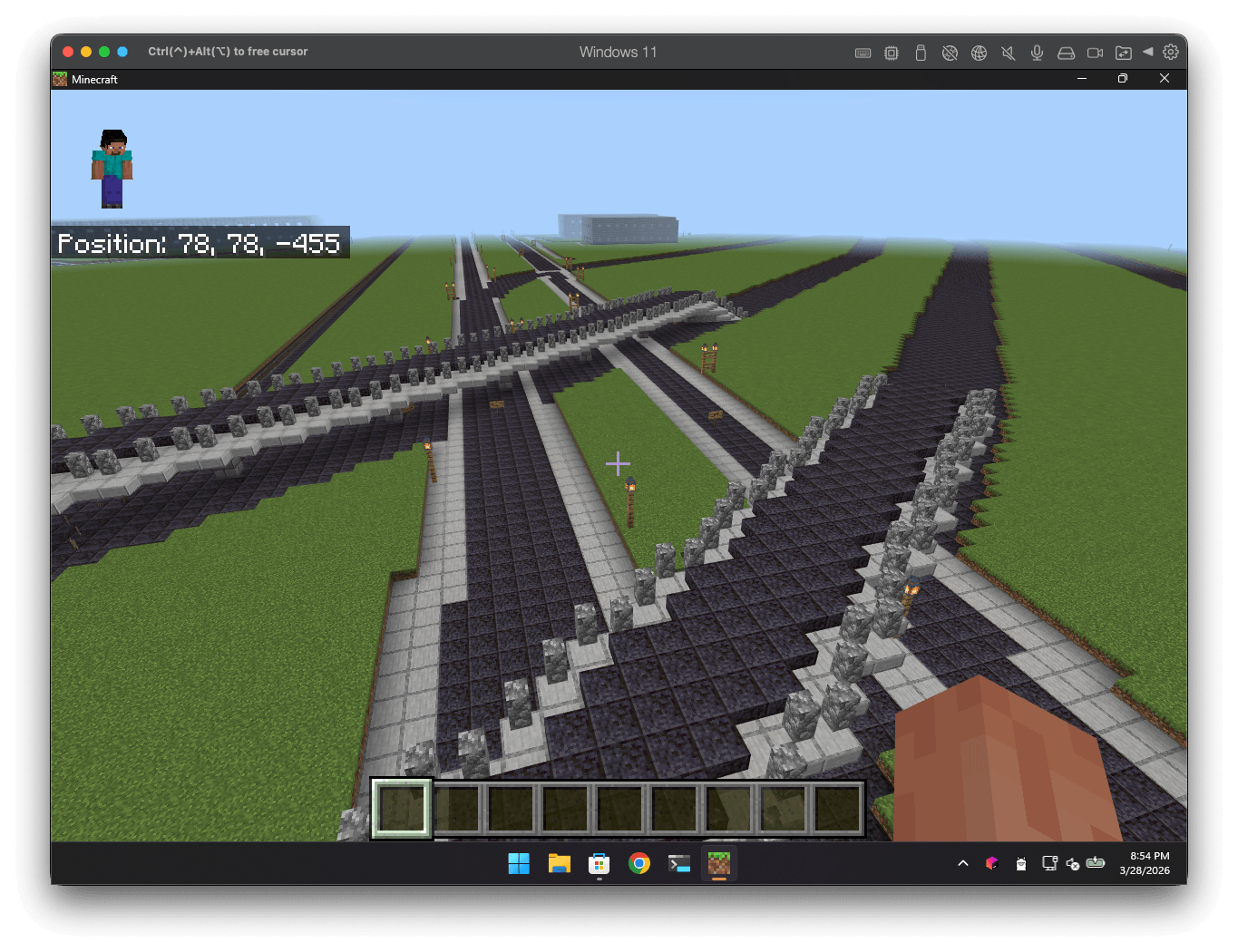Open the disk drive menu in the VM toolbar

pos(1066,52)
